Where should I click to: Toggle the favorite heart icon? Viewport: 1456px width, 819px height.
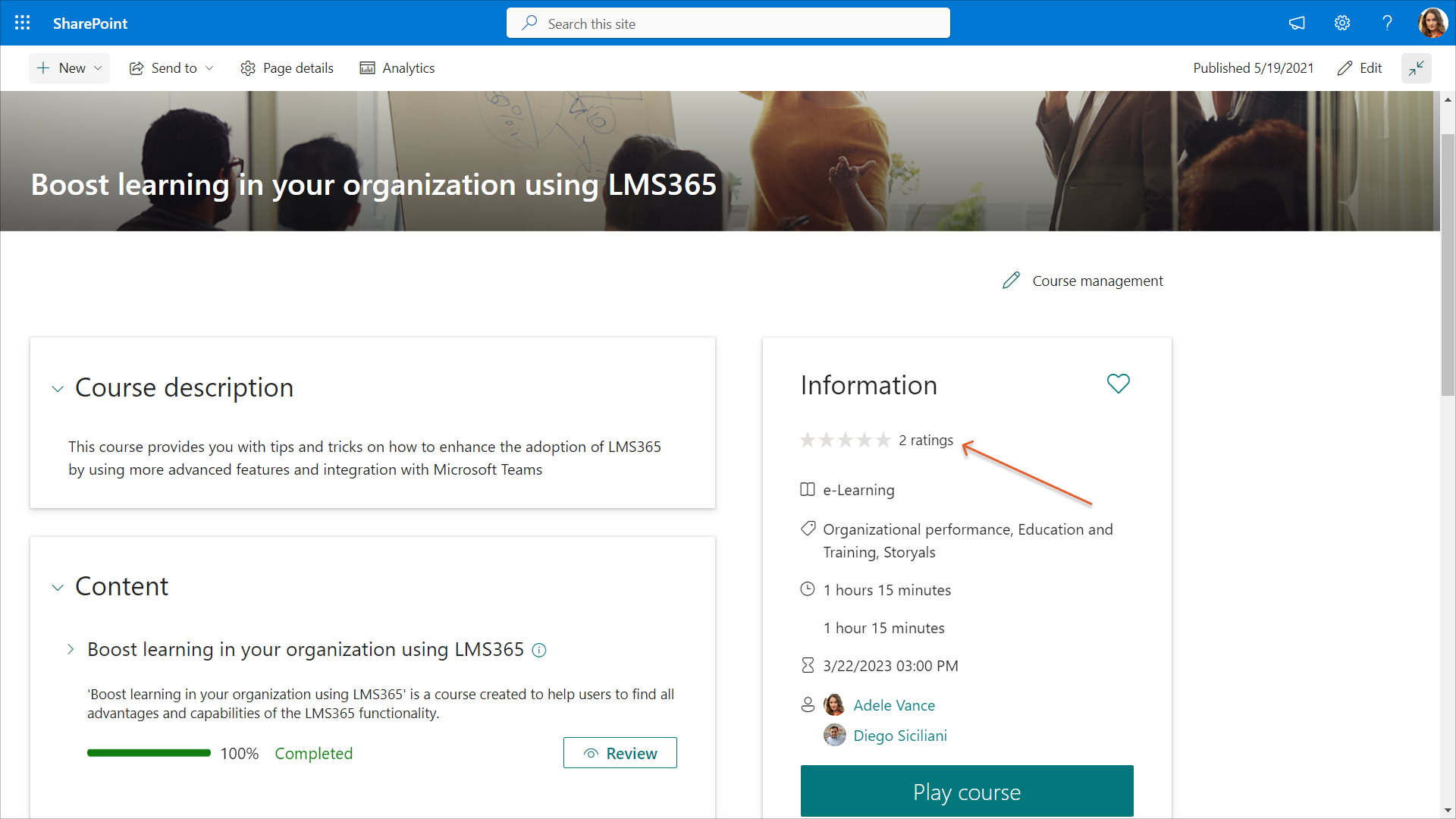pos(1118,384)
